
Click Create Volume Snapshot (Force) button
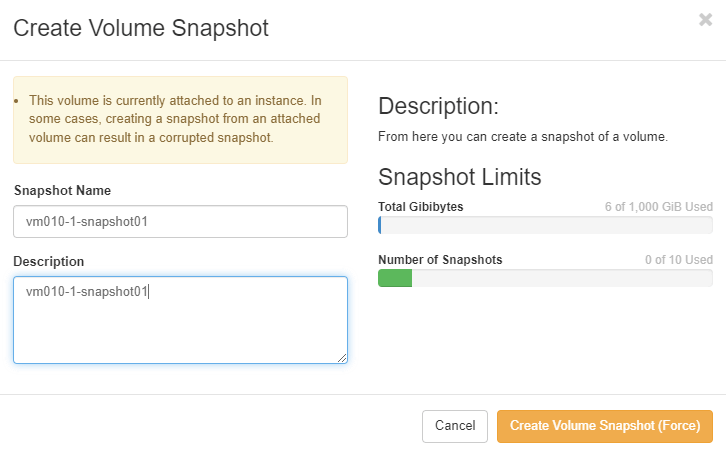(604, 426)
